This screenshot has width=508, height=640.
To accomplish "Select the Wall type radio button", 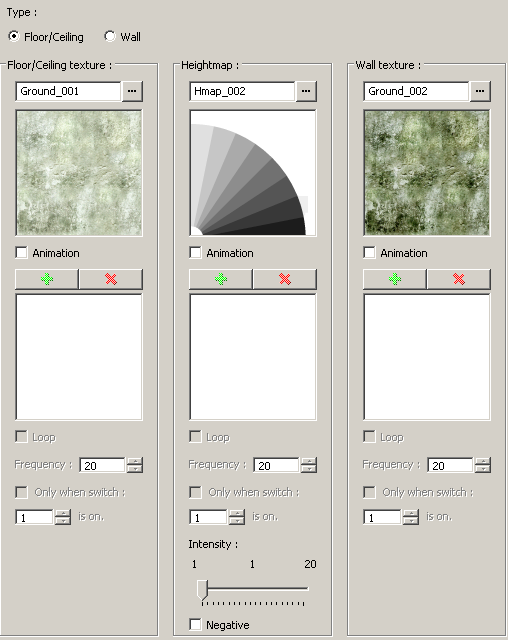I will (x=110, y=36).
